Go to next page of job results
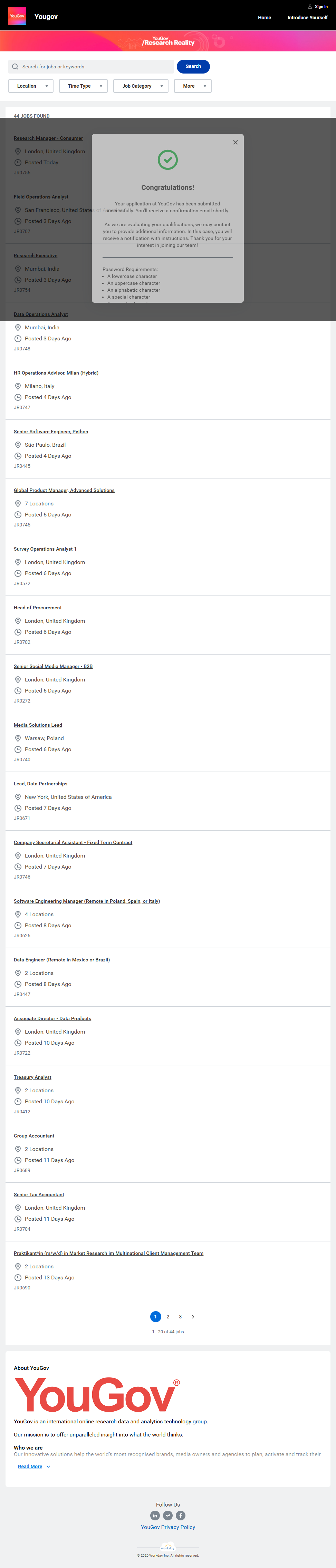Screen dimensions: 336x1568 coord(193,1316)
